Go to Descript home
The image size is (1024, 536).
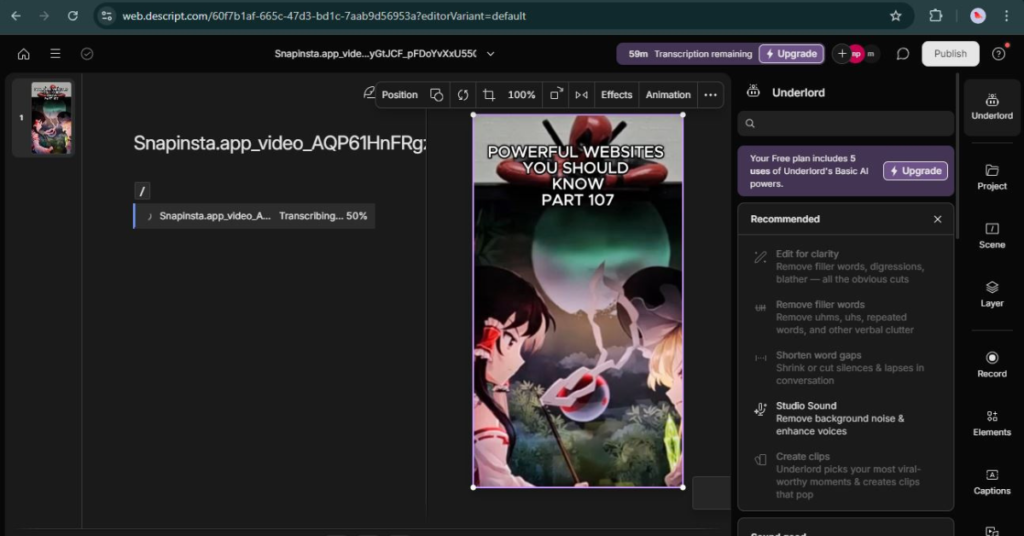coord(24,54)
